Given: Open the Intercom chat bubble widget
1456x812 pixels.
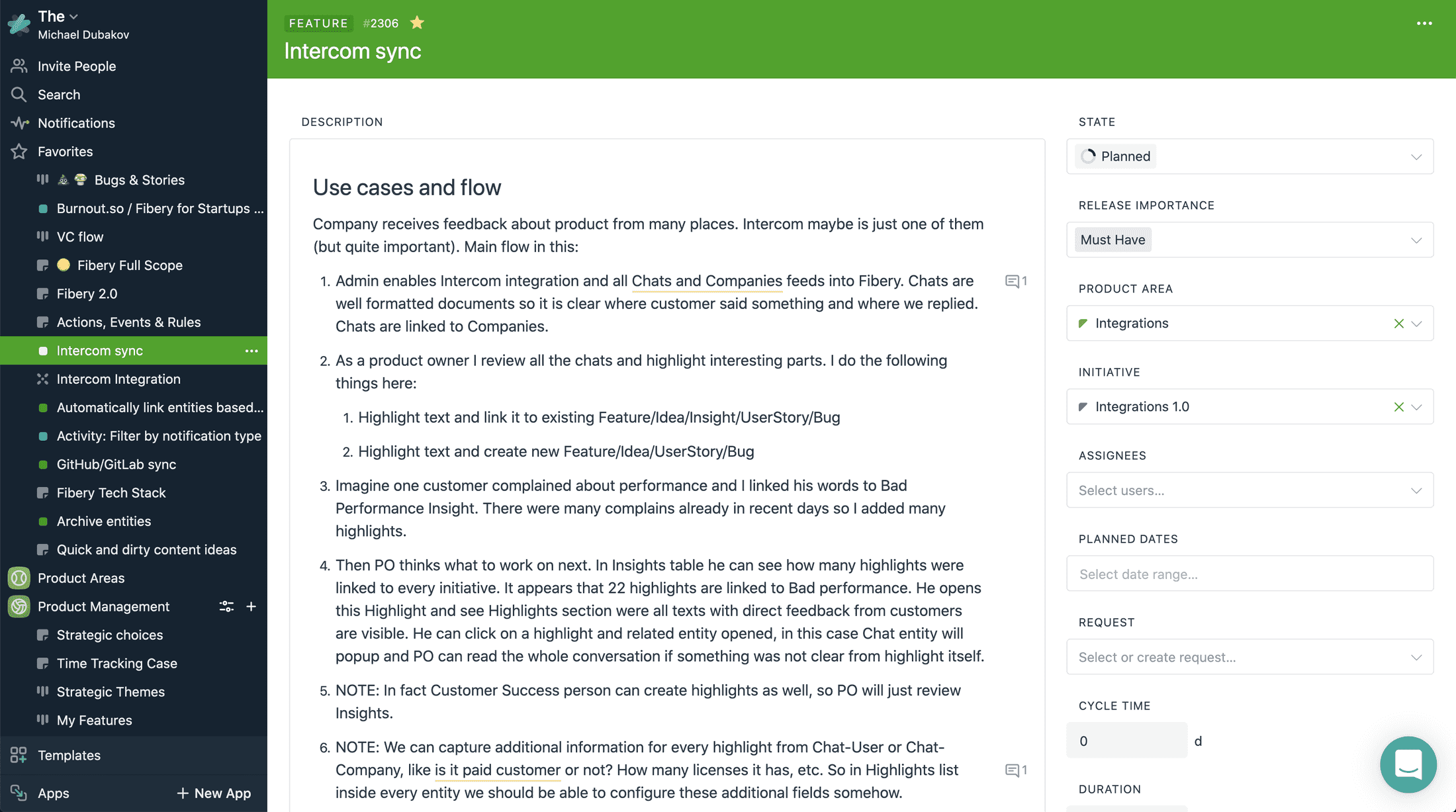Looking at the screenshot, I should (1408, 764).
